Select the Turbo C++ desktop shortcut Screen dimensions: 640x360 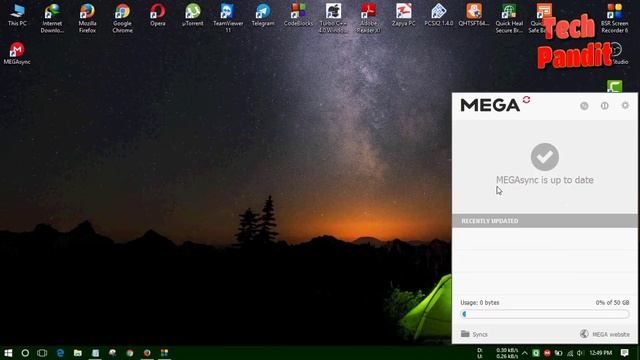coord(333,18)
